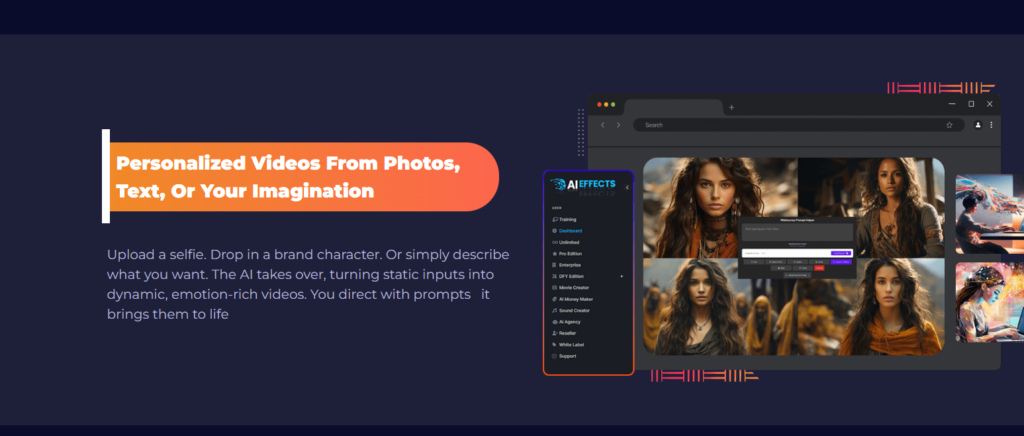Open a new tab with plus icon
This screenshot has height=436, width=1024.
pyautogui.click(x=731, y=108)
